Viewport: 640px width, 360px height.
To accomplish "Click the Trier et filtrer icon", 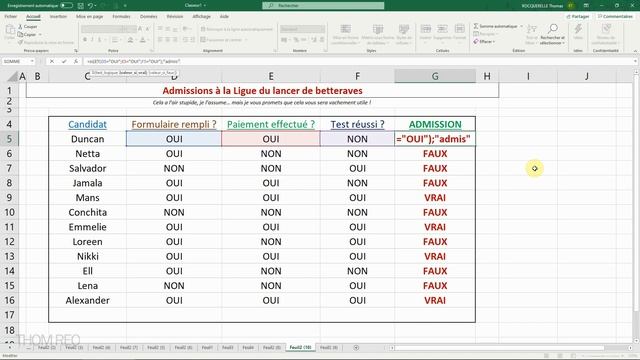I will point(531,29).
